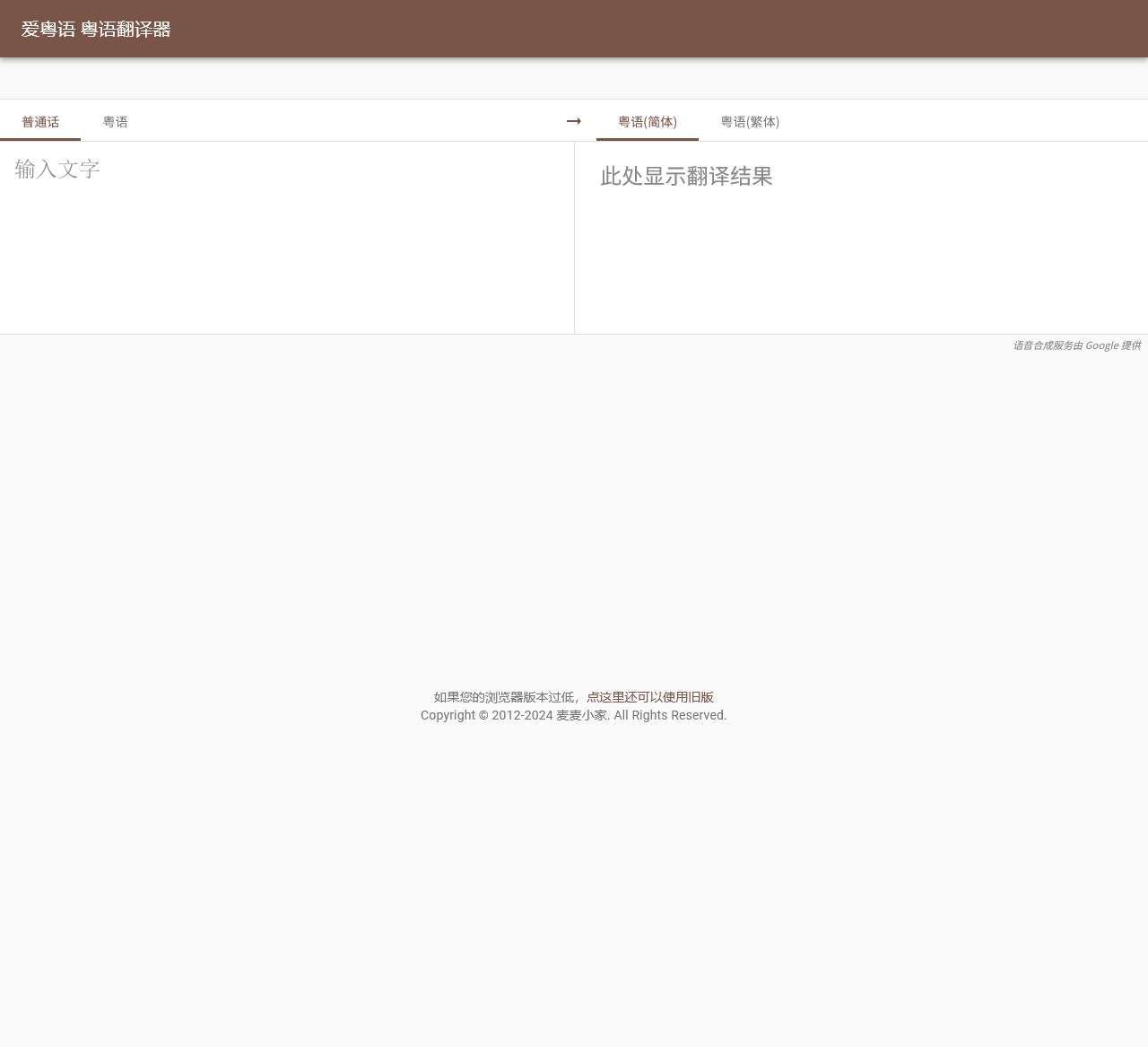Click the 麦麦小家 copyright notice
Screen dimensions: 1148x1047
[x=573, y=715]
